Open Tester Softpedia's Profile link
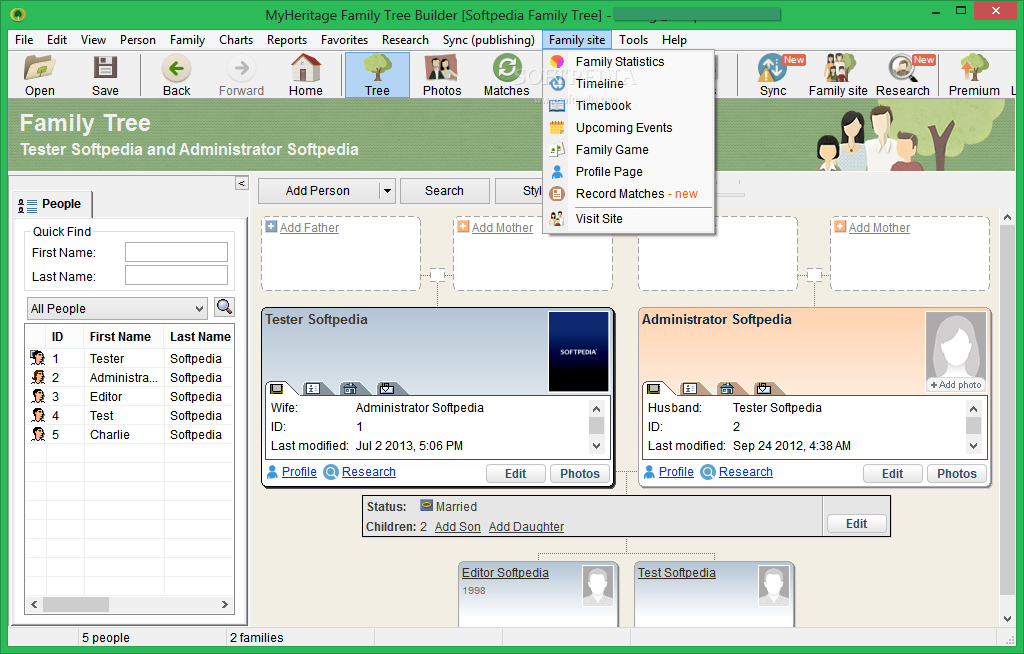Screen dimensions: 1024x654 [299, 472]
